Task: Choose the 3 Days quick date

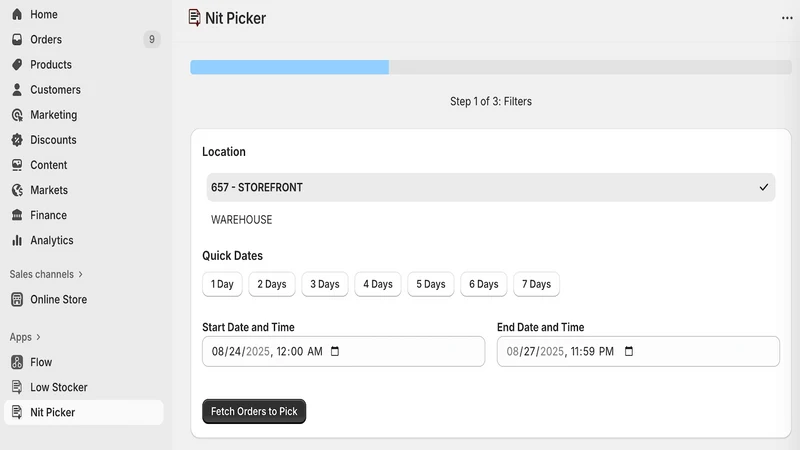Action: (x=324, y=284)
